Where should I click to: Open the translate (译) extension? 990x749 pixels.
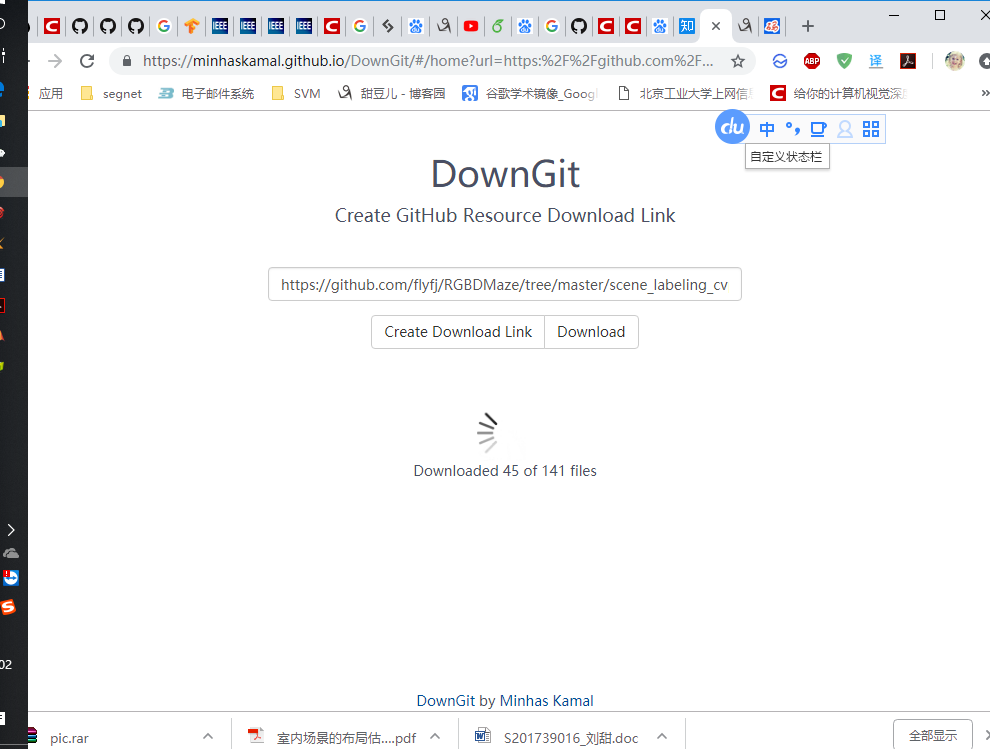(876, 61)
